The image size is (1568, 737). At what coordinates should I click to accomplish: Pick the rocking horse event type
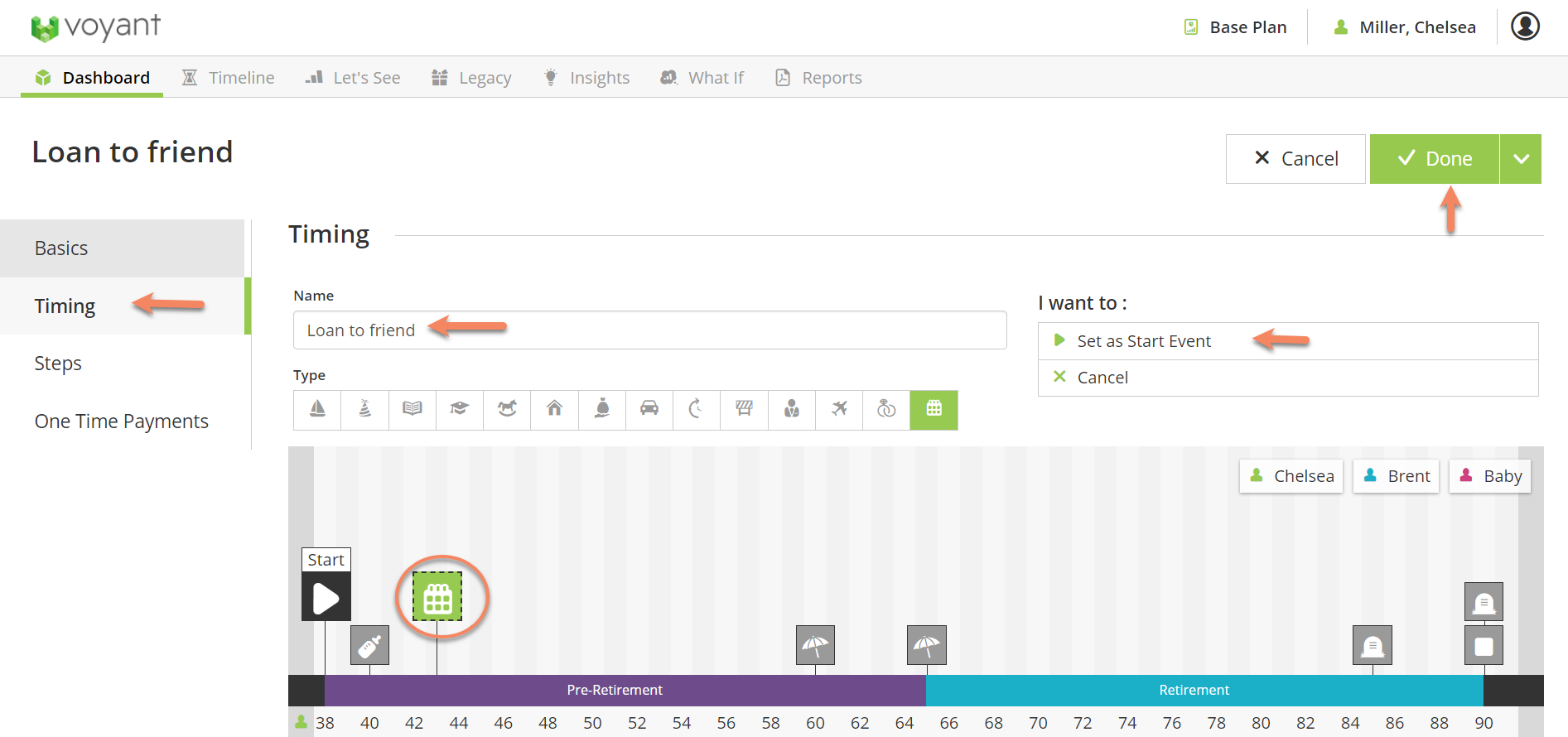point(507,409)
